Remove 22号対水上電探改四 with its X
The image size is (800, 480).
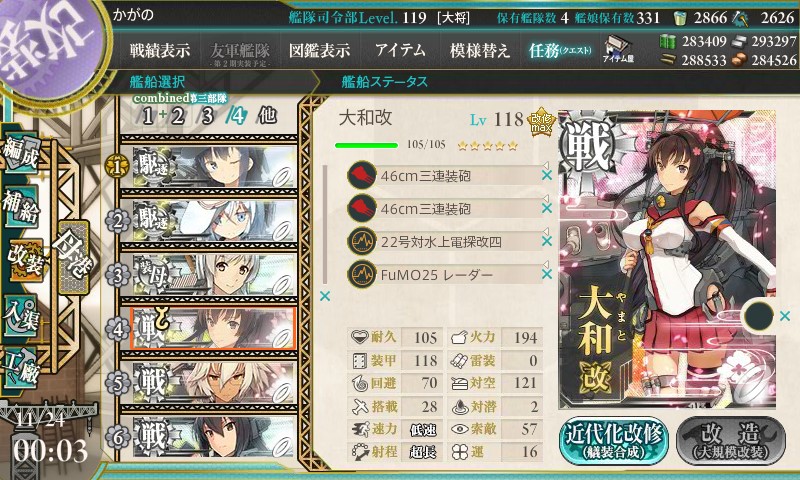pyautogui.click(x=547, y=241)
